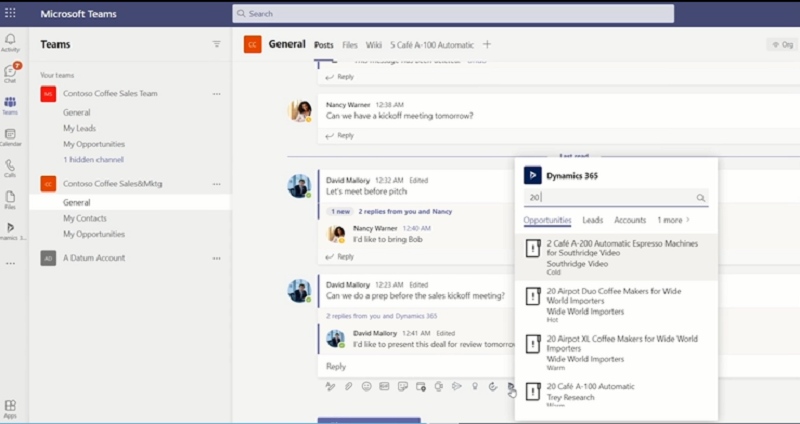
Task: Open the Teams view in the rail
Action: point(10,106)
